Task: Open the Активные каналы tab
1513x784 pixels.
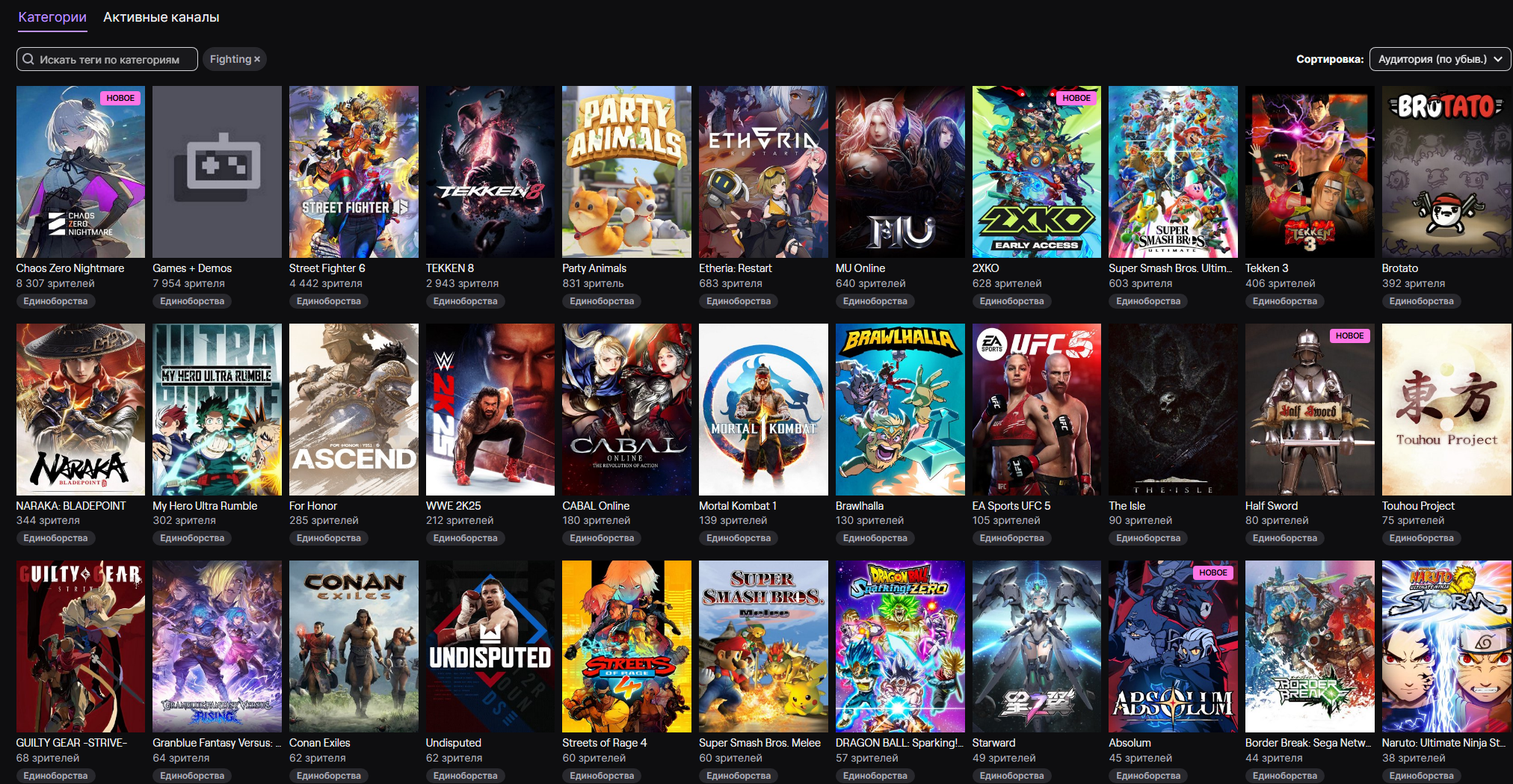Action: [161, 17]
